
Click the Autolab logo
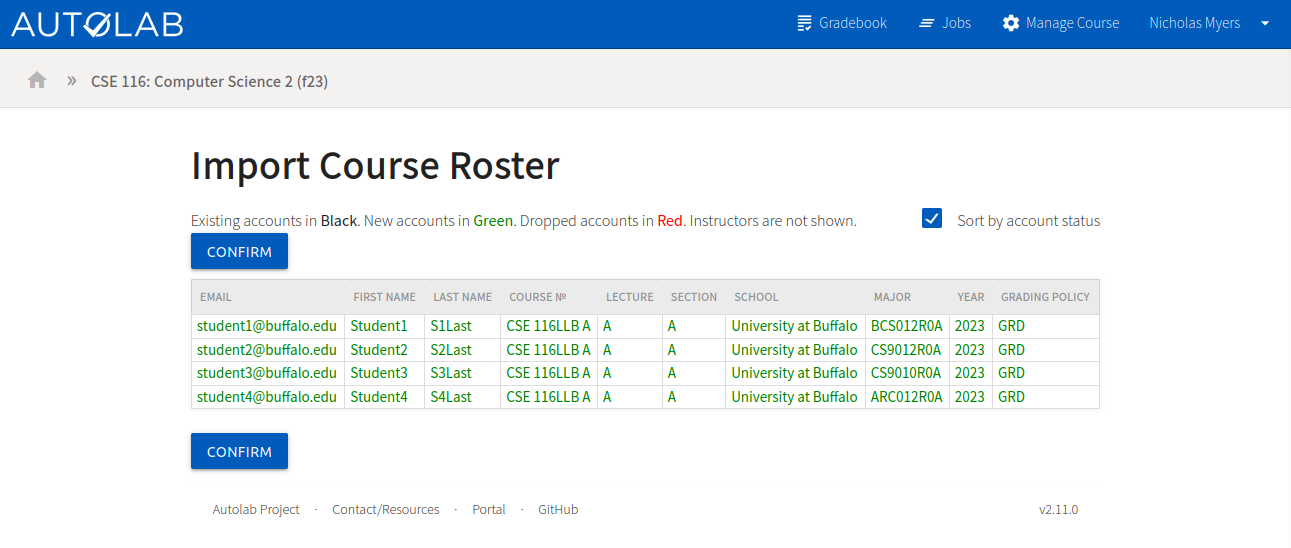tap(97, 24)
